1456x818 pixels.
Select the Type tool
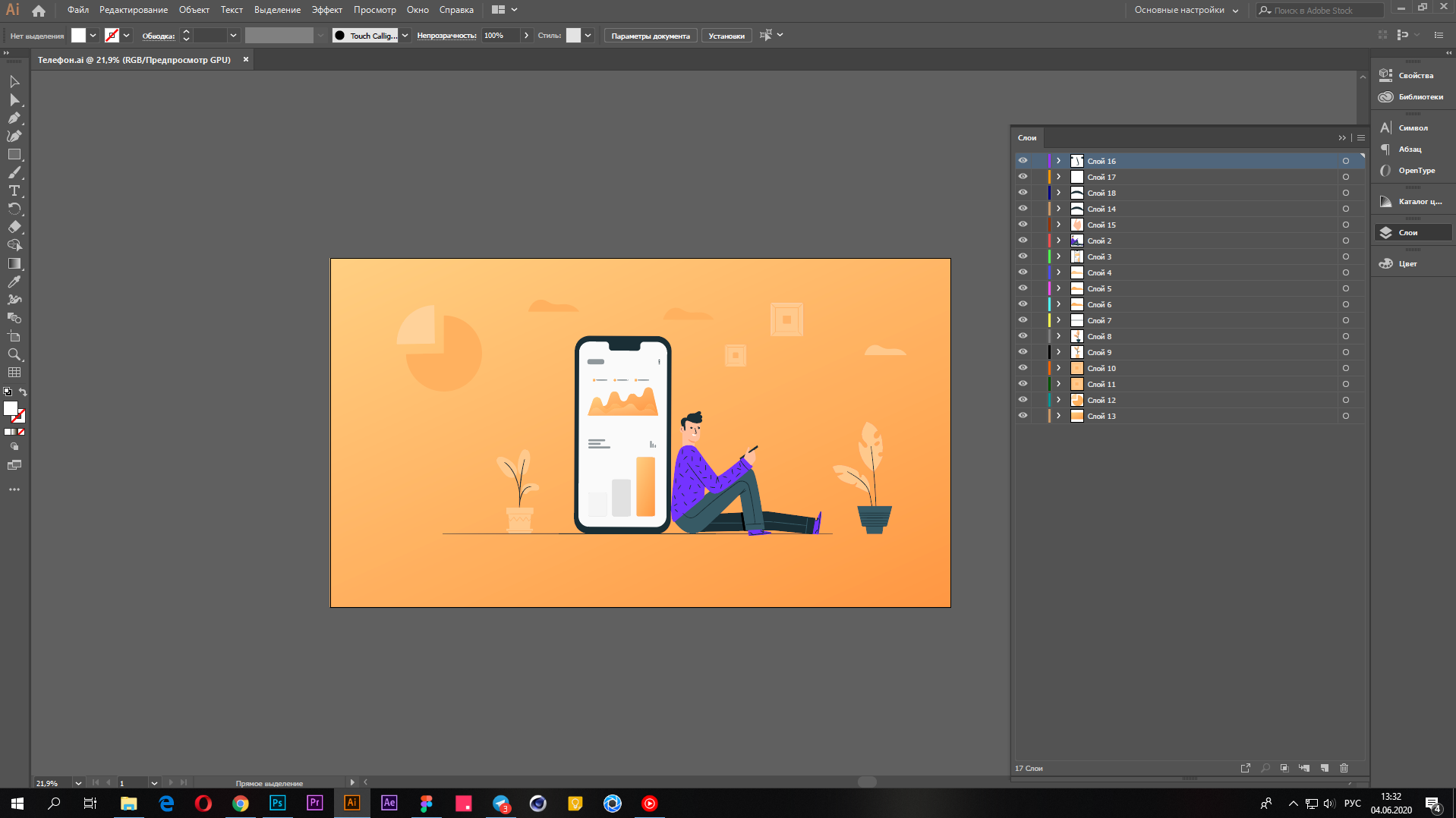point(14,191)
